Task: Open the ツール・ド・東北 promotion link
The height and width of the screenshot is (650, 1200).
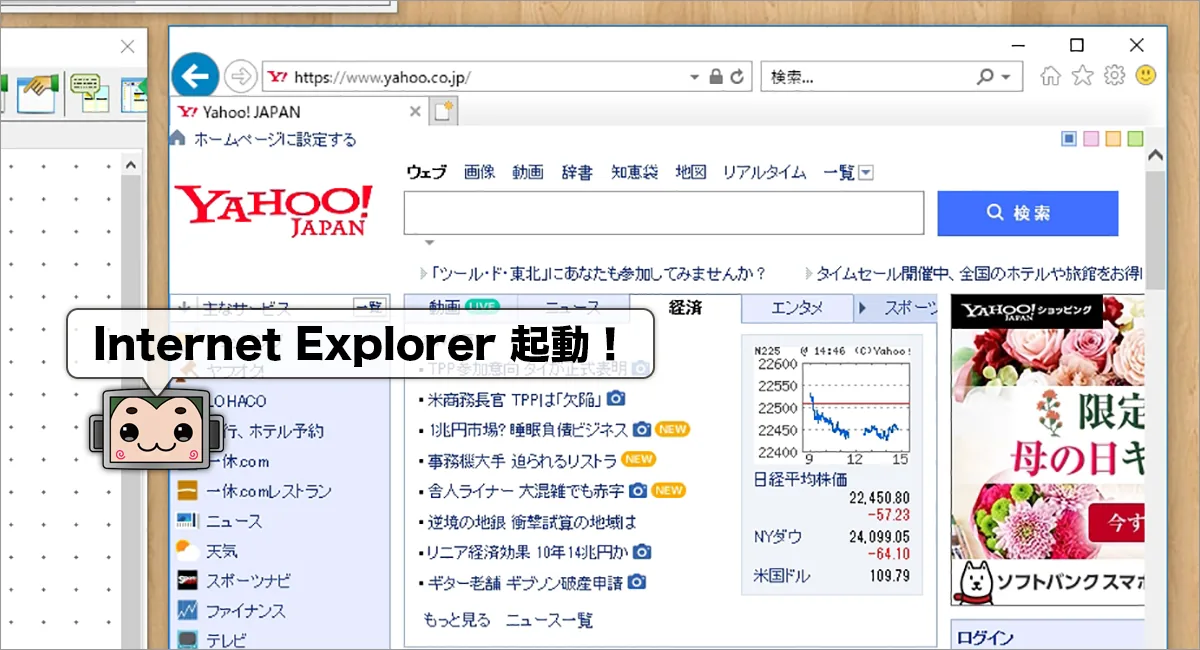Action: point(599,273)
